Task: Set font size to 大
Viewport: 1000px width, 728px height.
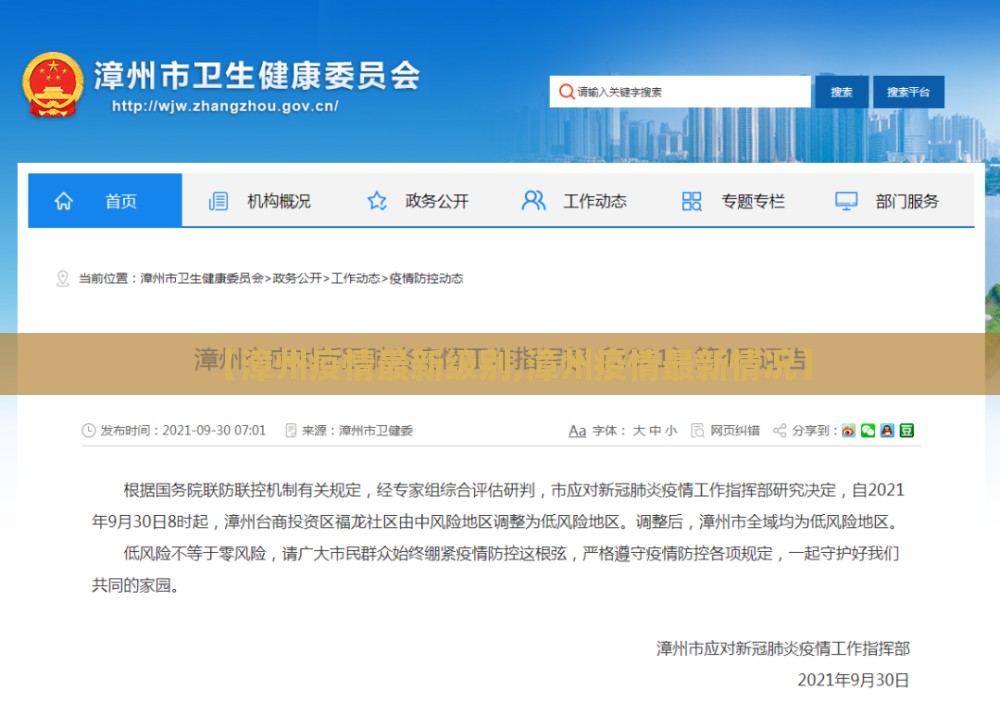Action: point(639,431)
